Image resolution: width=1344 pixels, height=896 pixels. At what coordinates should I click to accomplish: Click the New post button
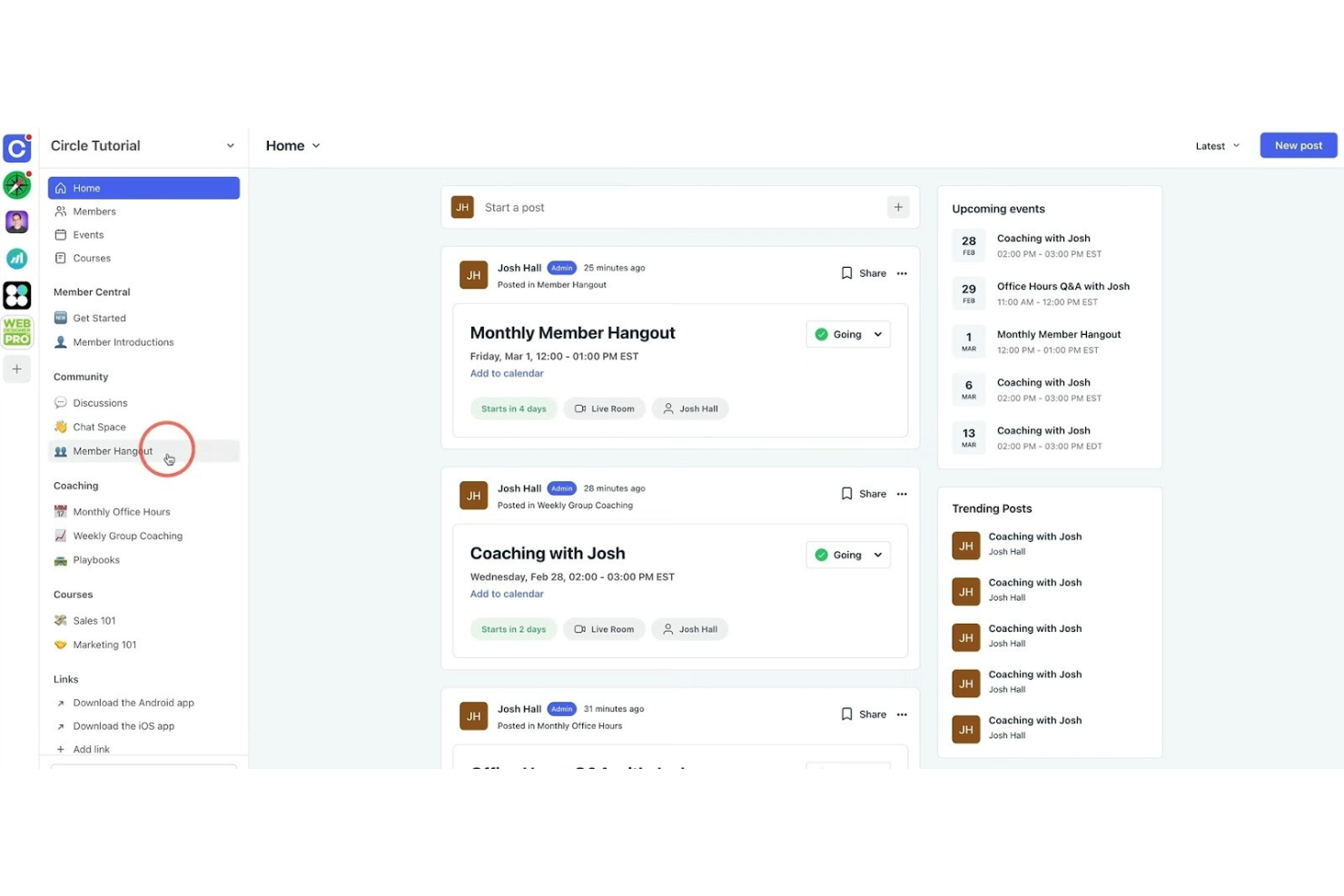[1298, 145]
